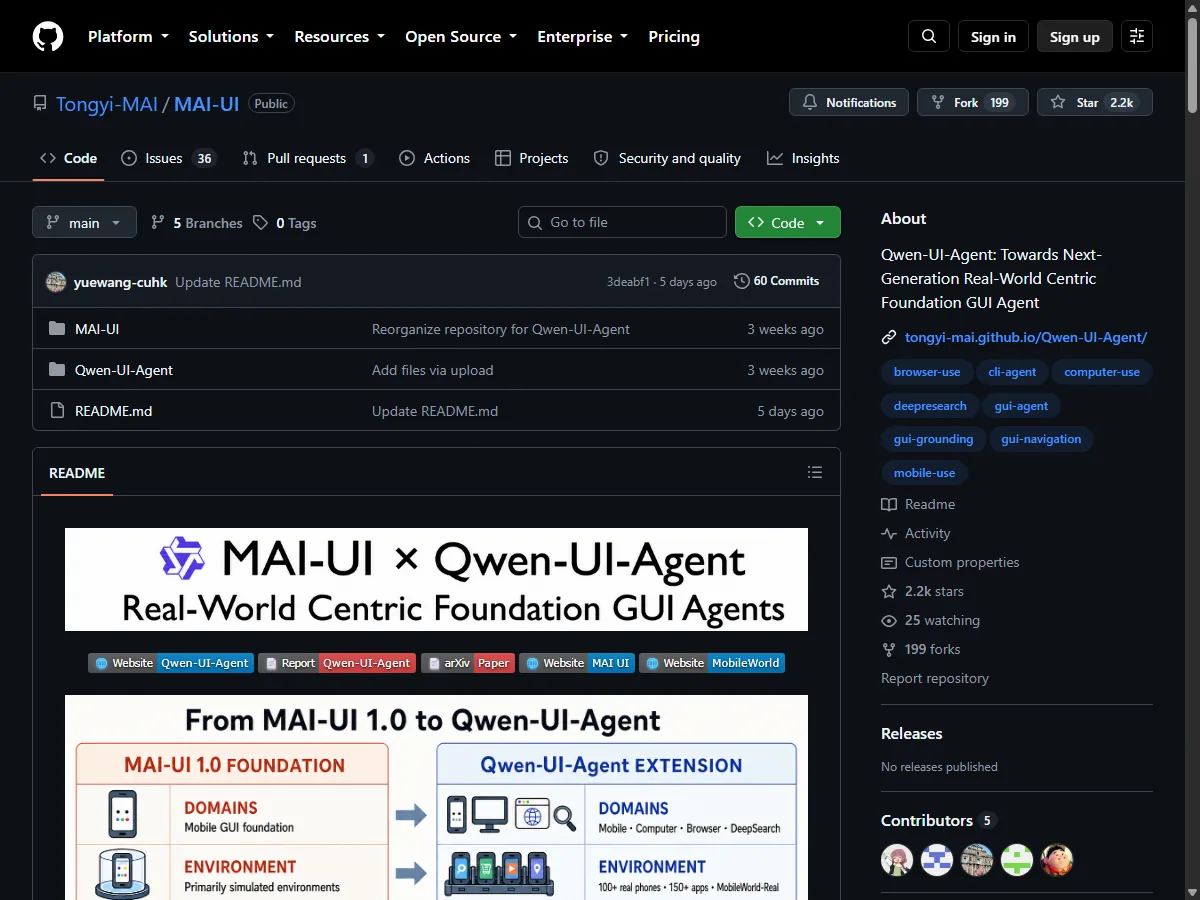Expand the Enterprise menu
This screenshot has width=1200, height=900.
coord(583,37)
